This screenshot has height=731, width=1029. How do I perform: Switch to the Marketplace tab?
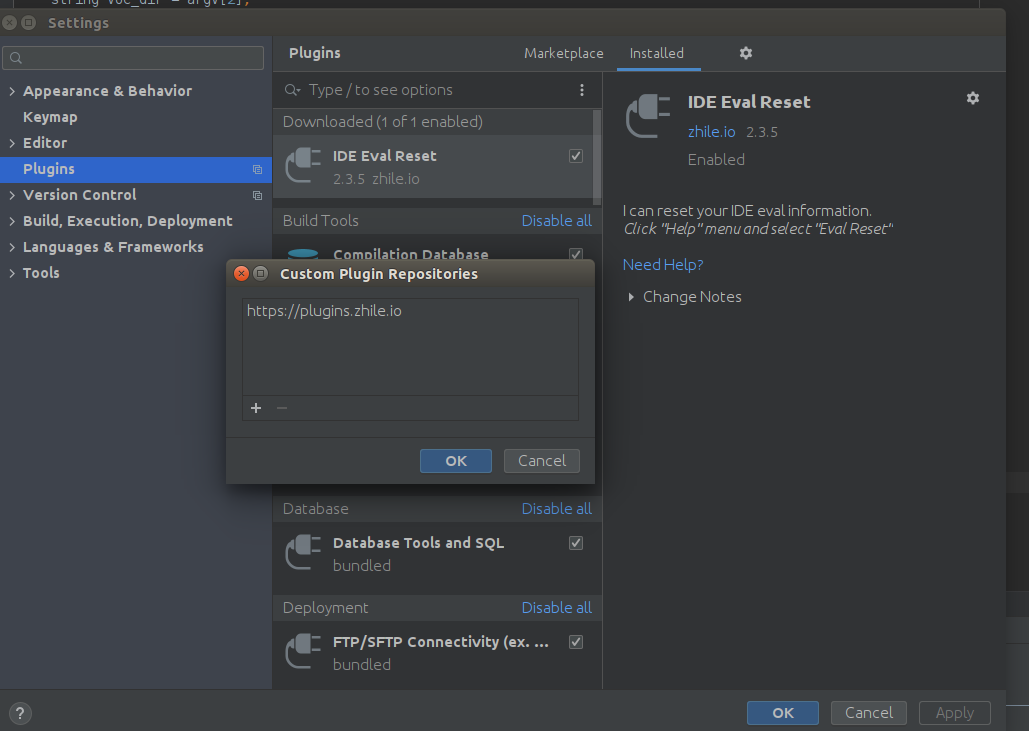point(564,53)
